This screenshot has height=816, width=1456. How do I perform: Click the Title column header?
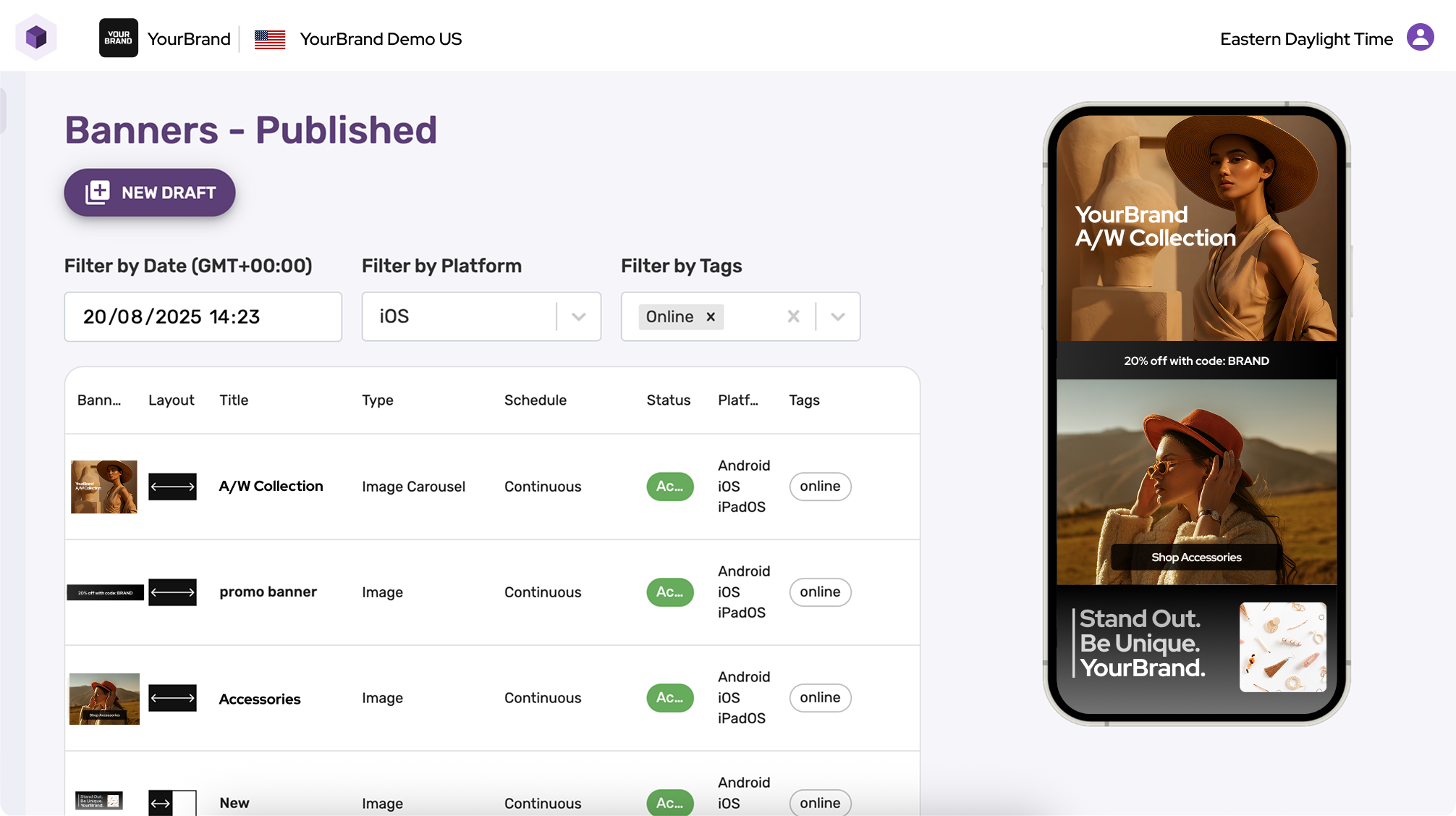tap(234, 400)
